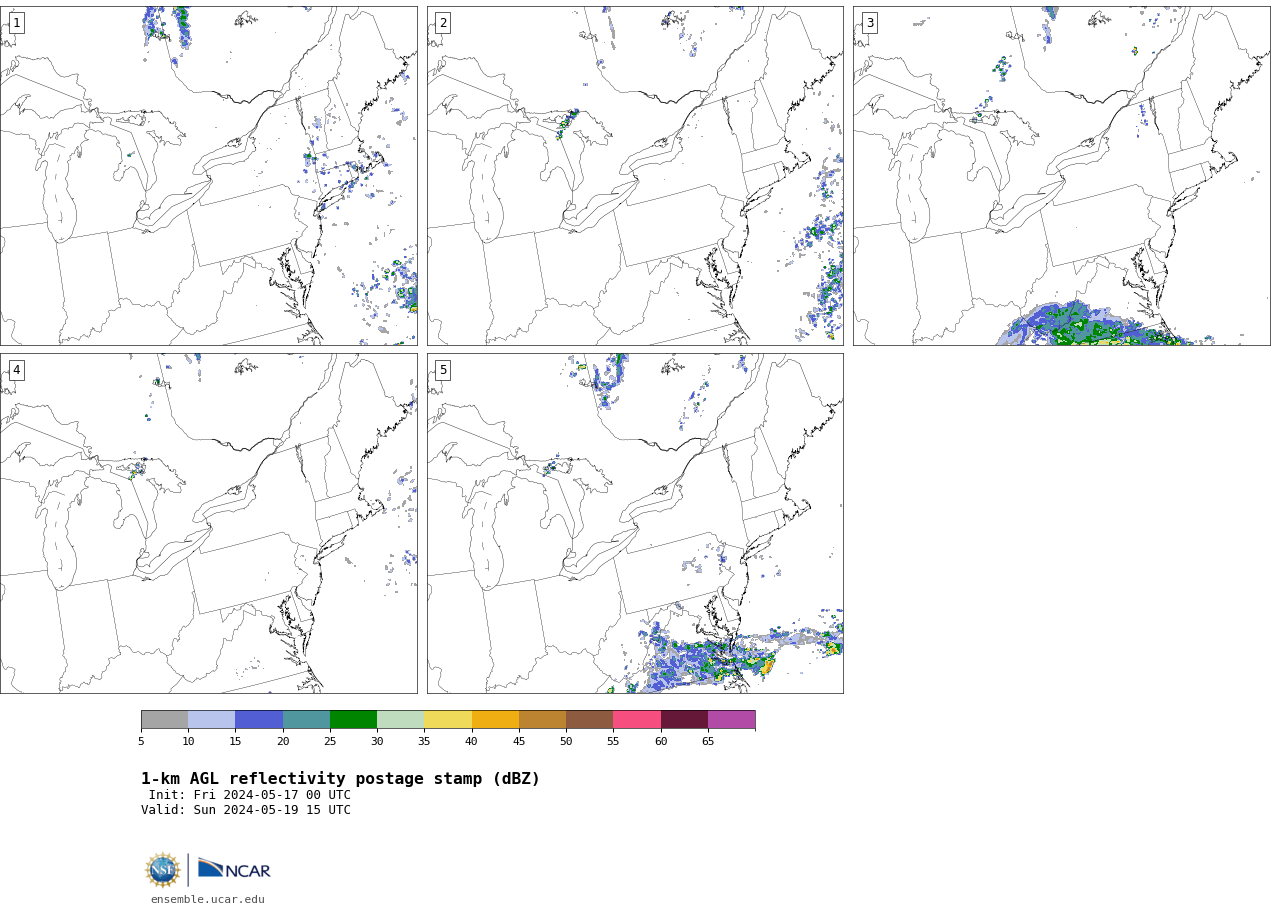Click the dark green 25-30 dBZ swatch
Viewport: 1280px width, 910px height.
(x=353, y=720)
